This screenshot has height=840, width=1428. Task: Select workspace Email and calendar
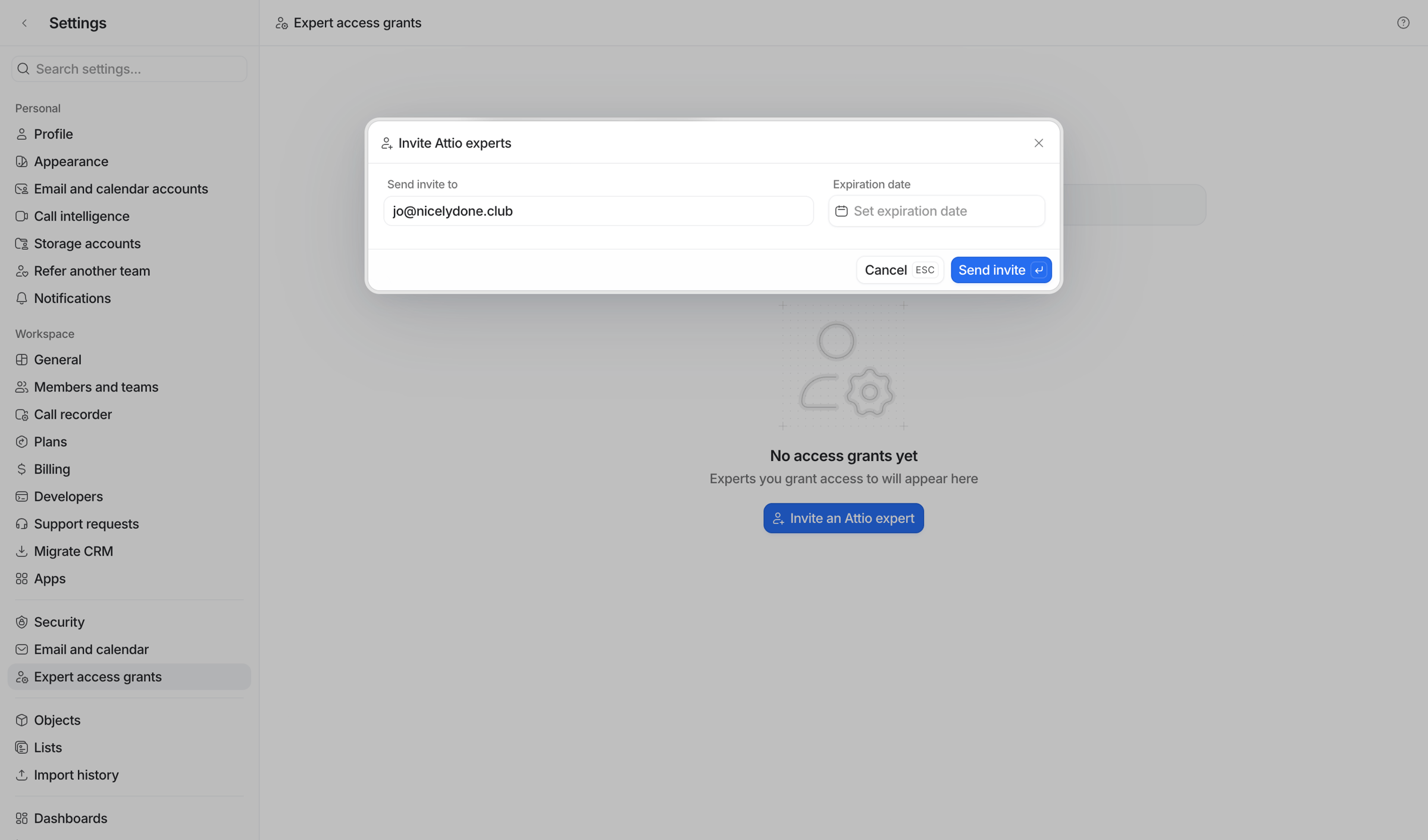point(129,650)
